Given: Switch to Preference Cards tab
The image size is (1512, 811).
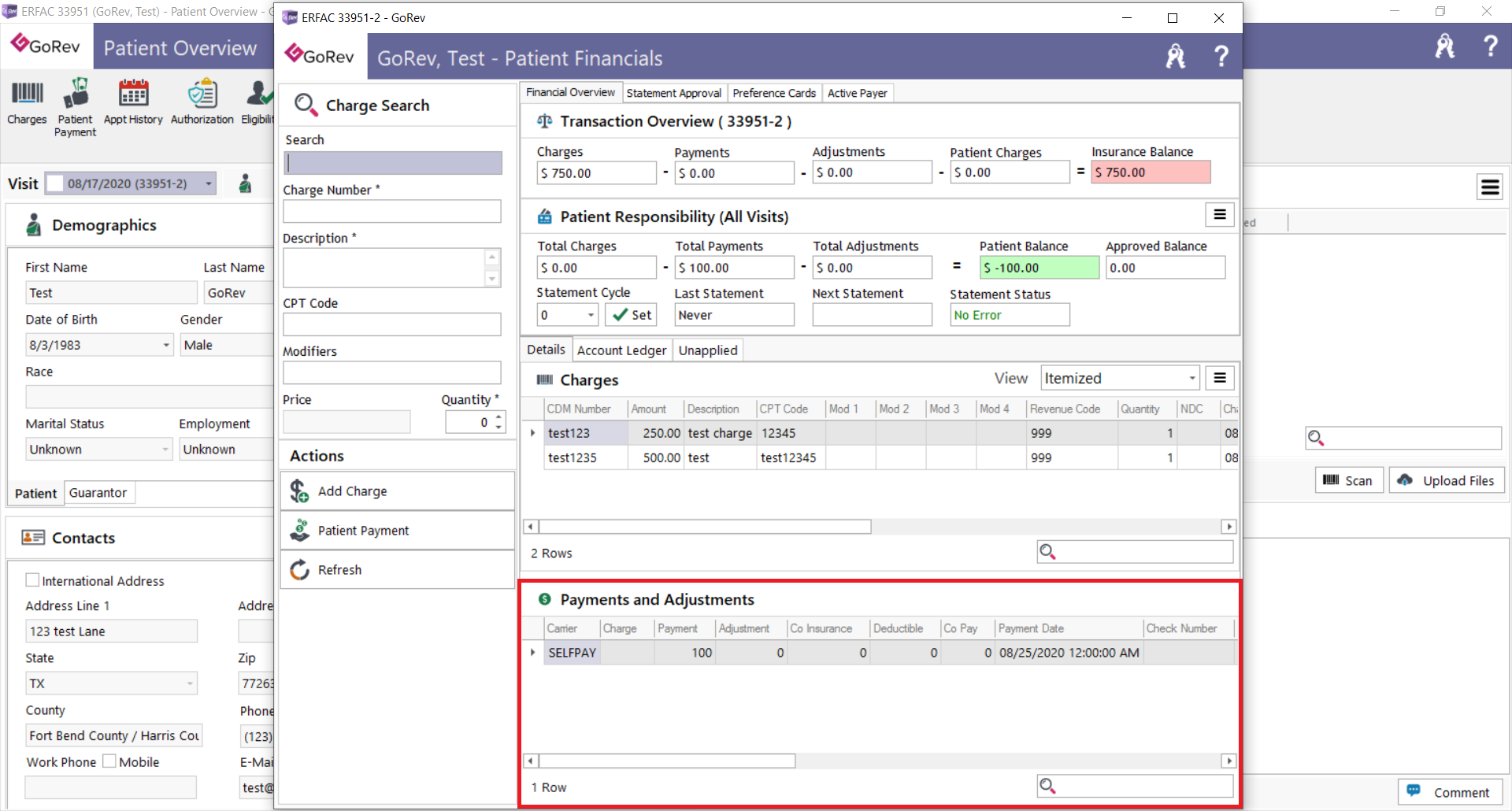Looking at the screenshot, I should click(774, 93).
